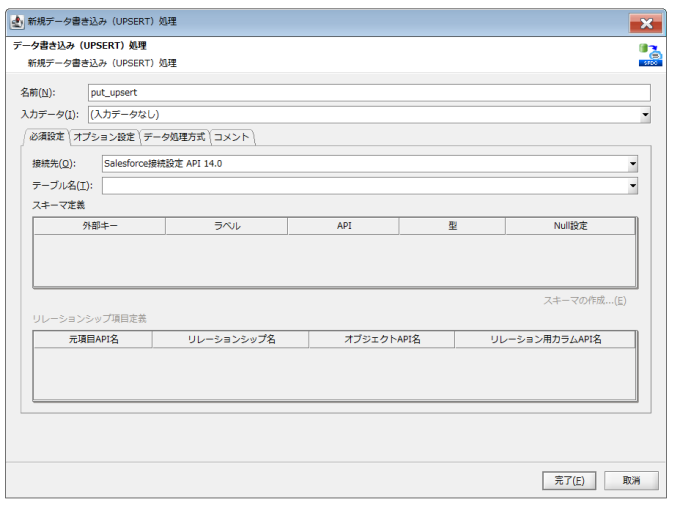Click the 取消 cancel button
676x507 pixels.
pyautogui.click(x=631, y=480)
